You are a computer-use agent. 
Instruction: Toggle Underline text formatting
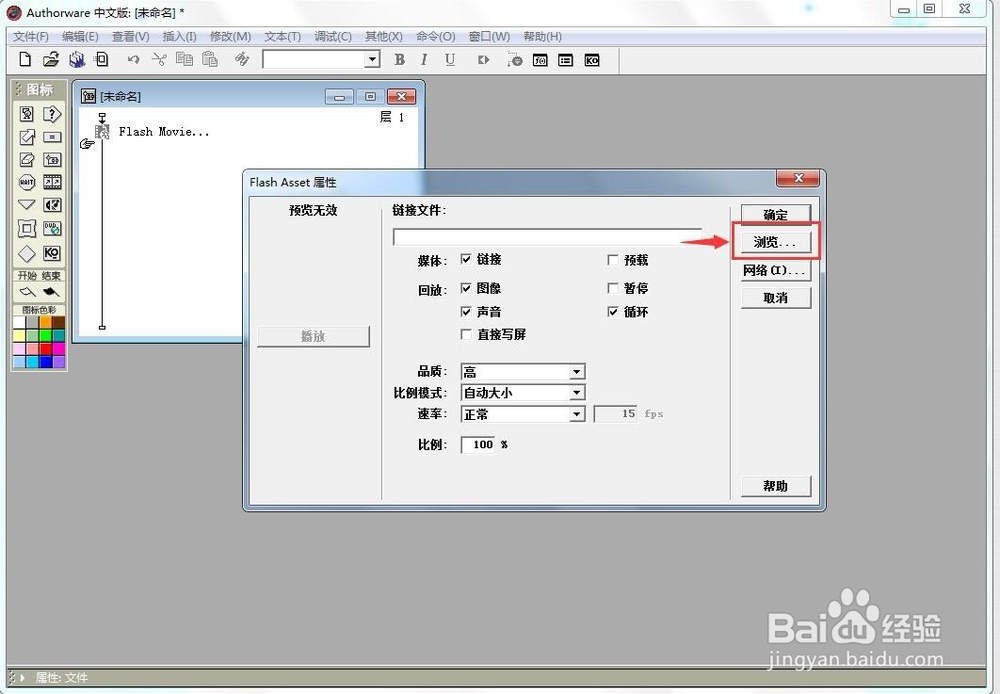pos(450,59)
